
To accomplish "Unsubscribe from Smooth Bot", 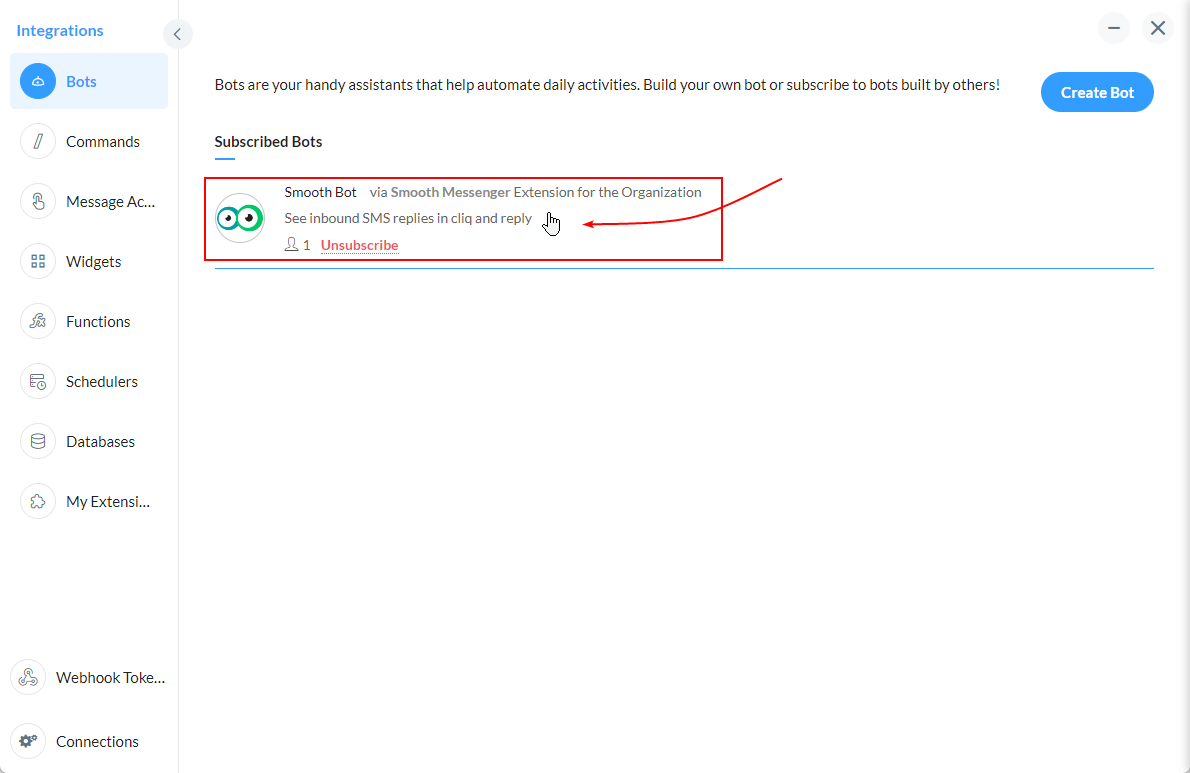I will (360, 245).
